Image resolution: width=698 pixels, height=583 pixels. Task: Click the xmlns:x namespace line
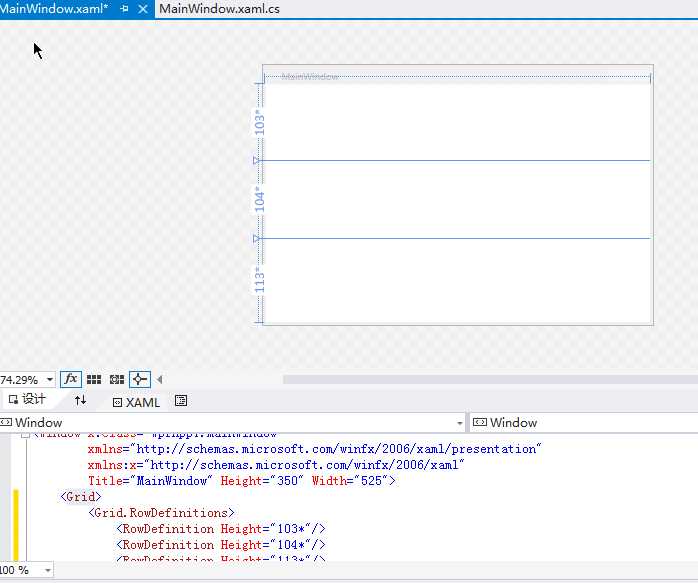click(x=276, y=465)
